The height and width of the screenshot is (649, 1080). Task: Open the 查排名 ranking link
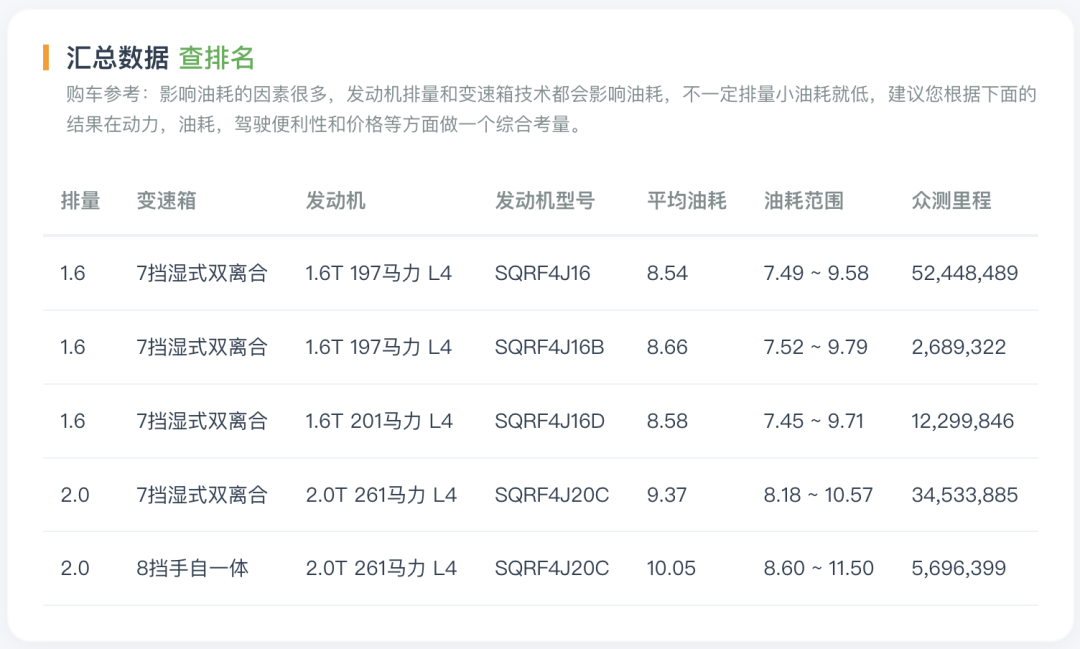coord(216,58)
